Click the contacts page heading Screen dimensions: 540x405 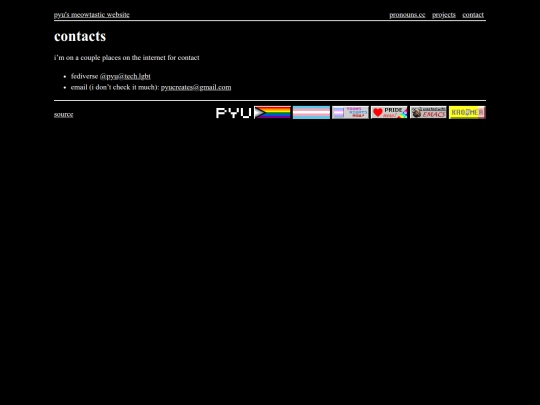coord(80,36)
